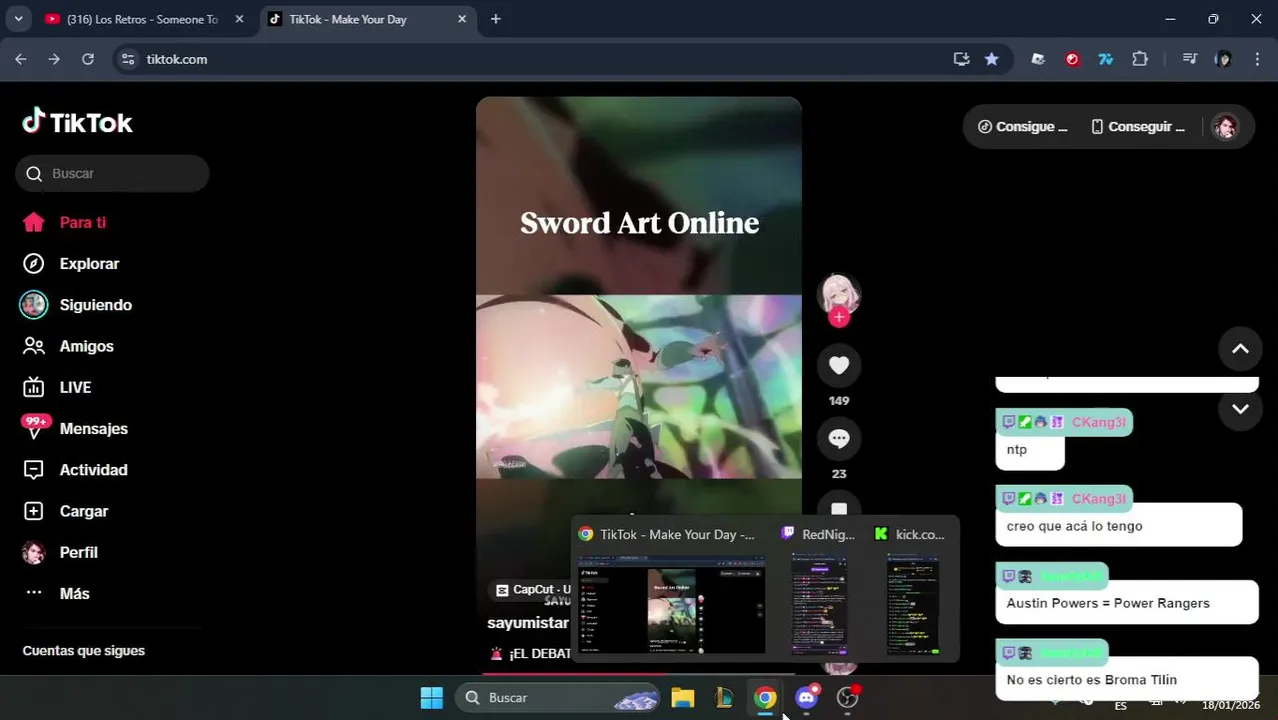Switch to the Los Retros YouTube tab
The width and height of the screenshot is (1278, 720).
141,19
